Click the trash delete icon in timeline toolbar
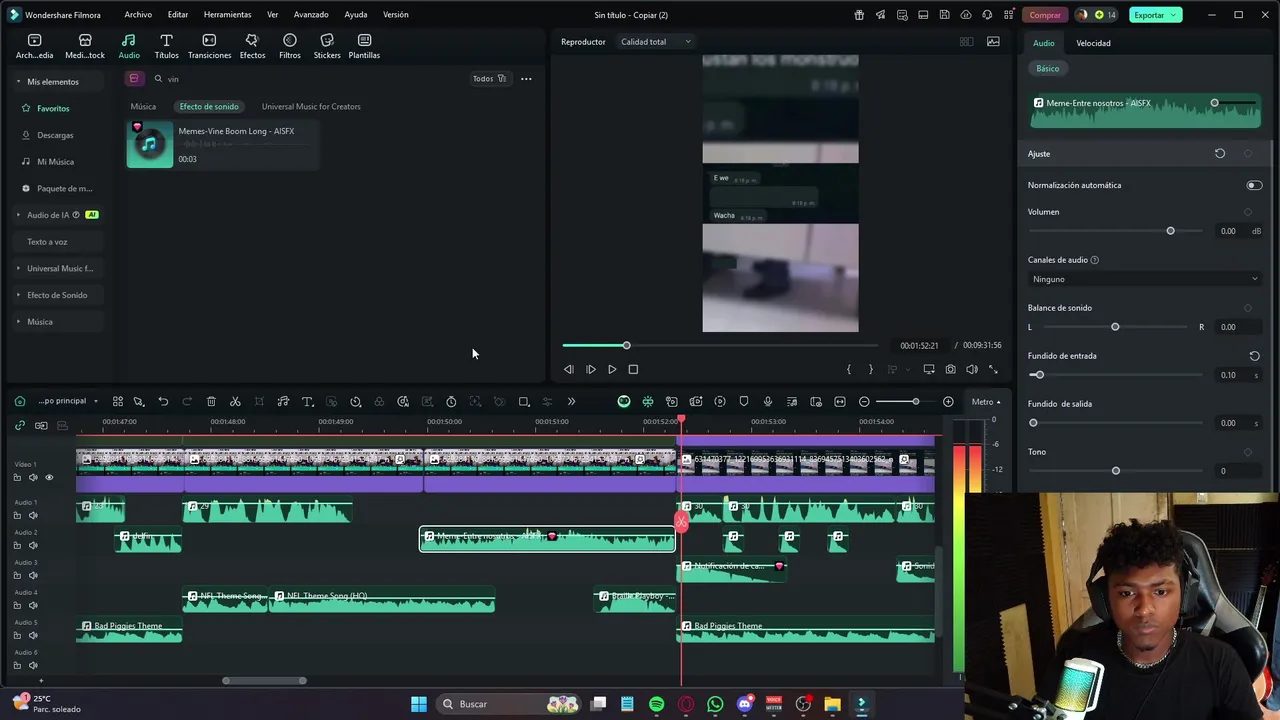Image resolution: width=1280 pixels, height=720 pixels. (x=211, y=401)
